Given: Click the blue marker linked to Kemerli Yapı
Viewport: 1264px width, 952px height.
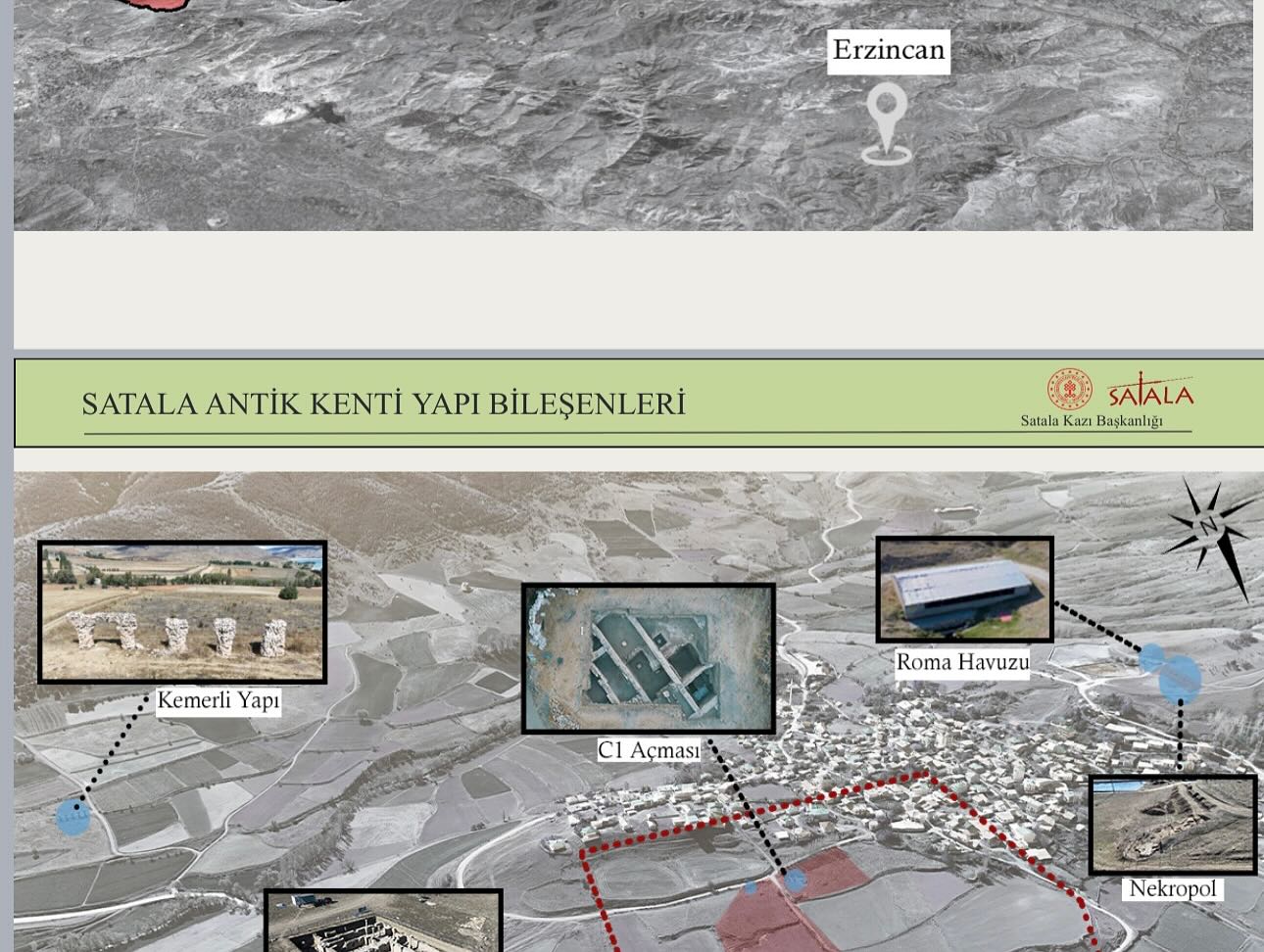Looking at the screenshot, I should [73, 817].
